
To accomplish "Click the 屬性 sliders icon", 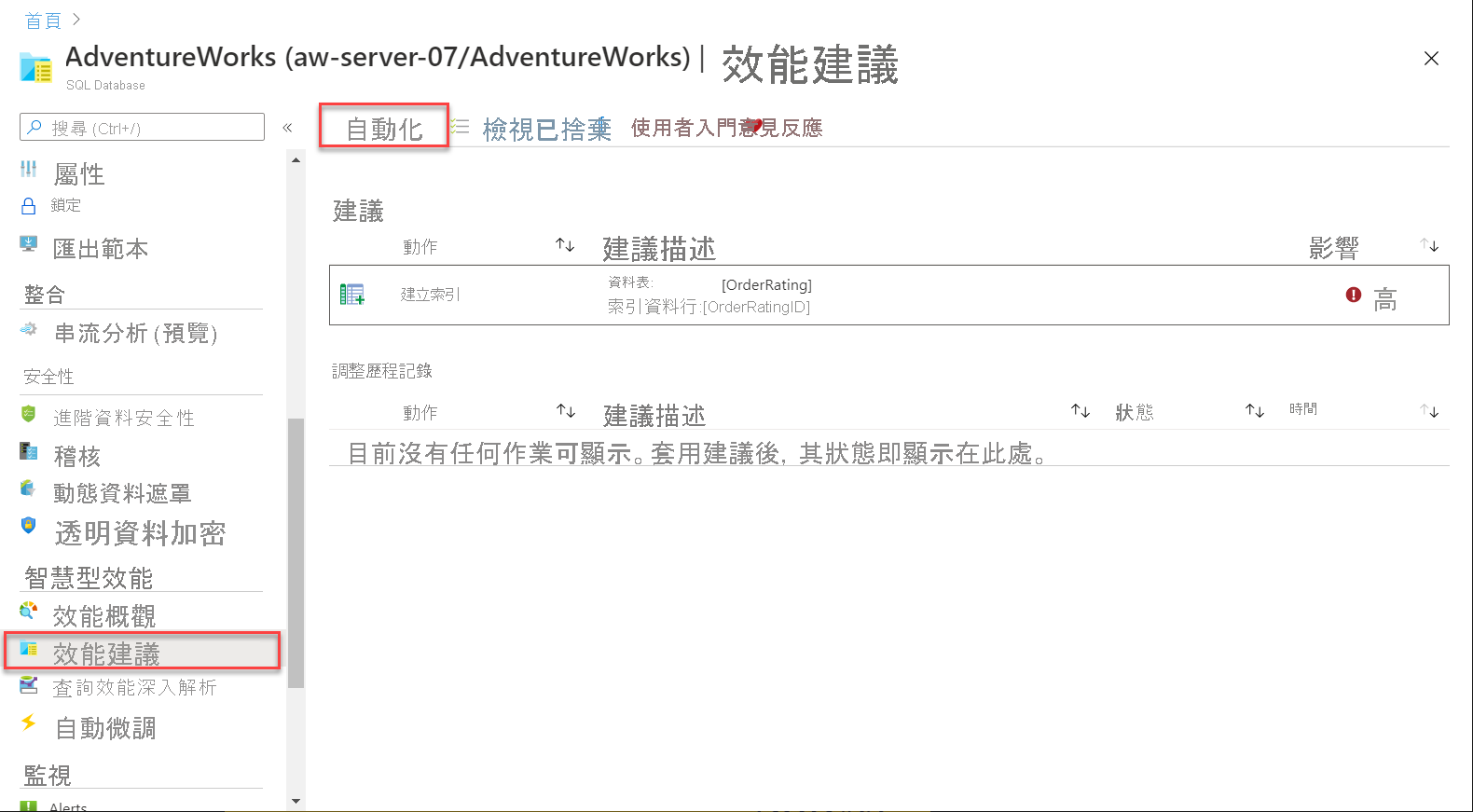I will [x=29, y=169].
